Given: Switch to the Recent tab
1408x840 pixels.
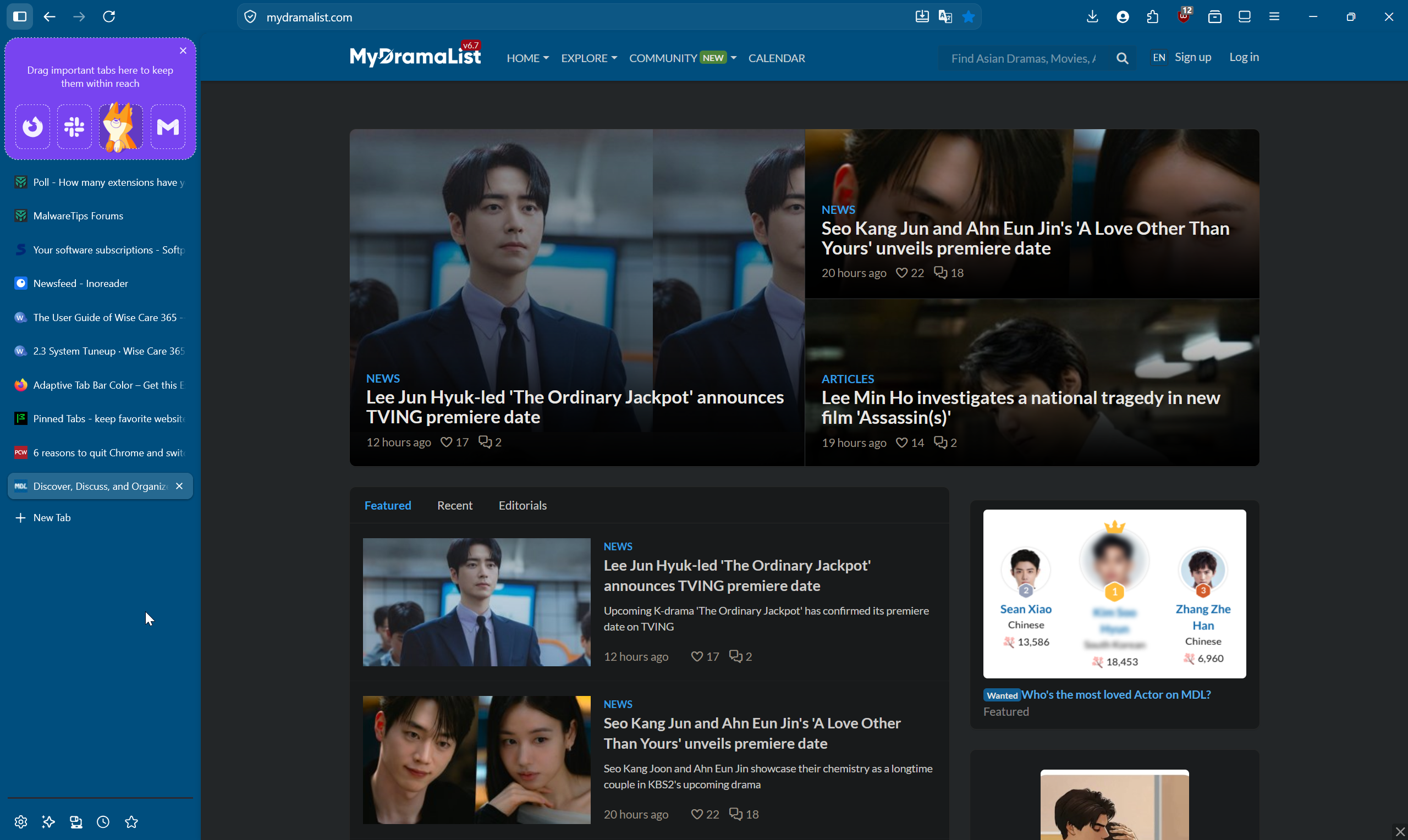Looking at the screenshot, I should pyautogui.click(x=455, y=505).
